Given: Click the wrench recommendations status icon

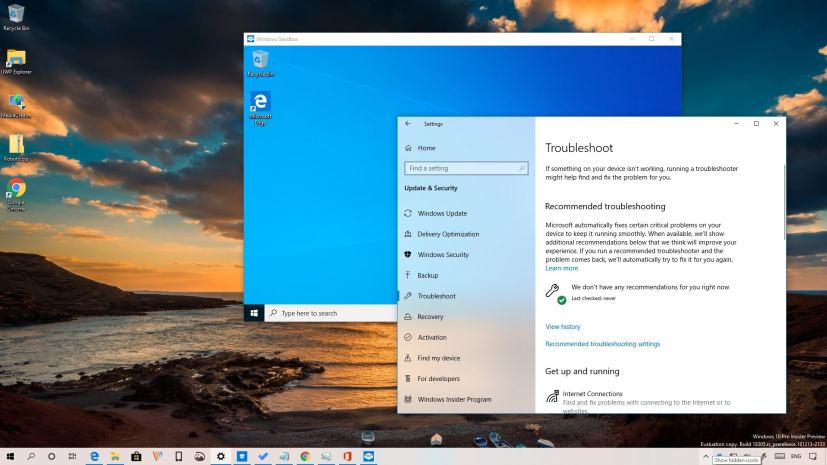Looking at the screenshot, I should (x=555, y=293).
